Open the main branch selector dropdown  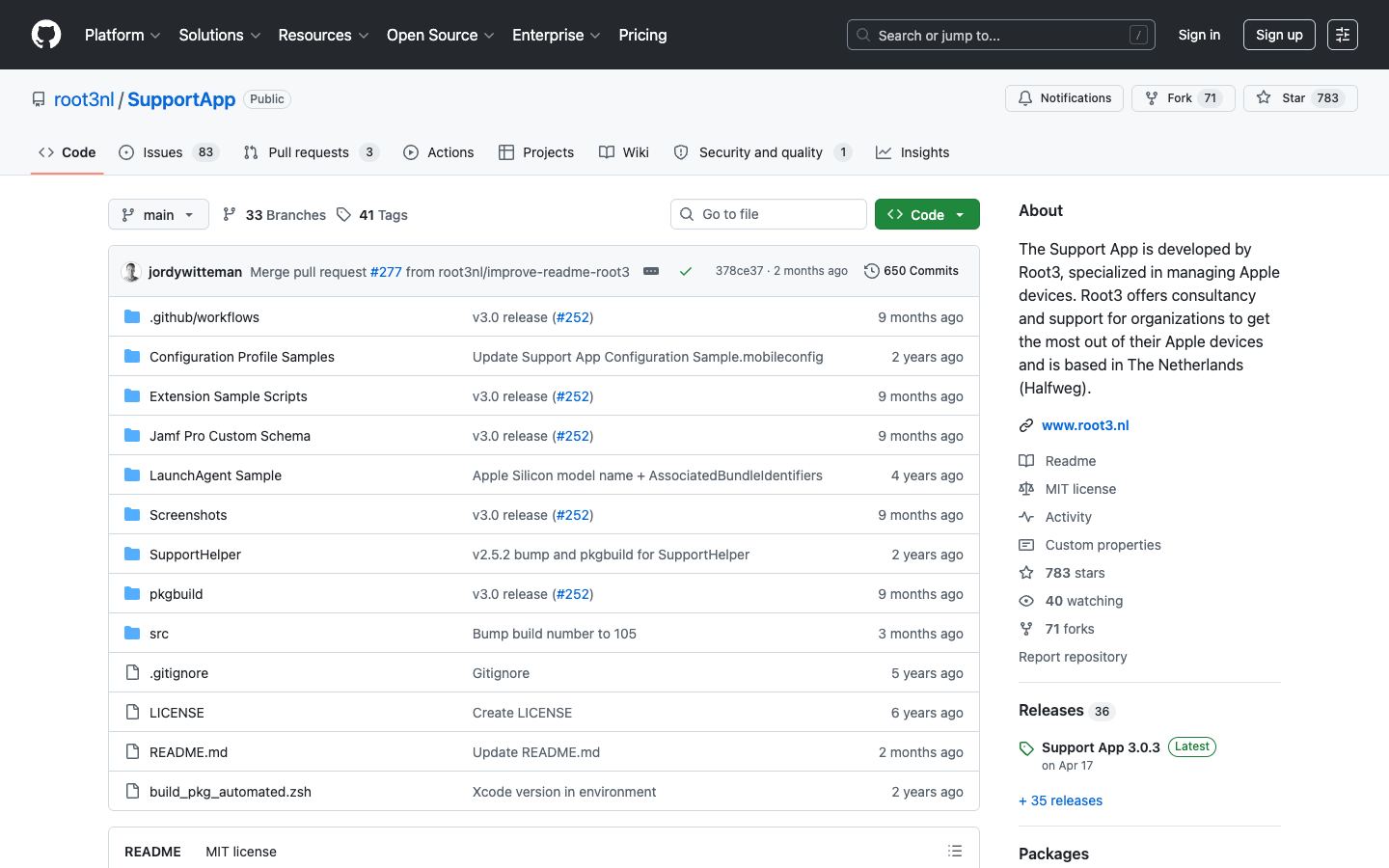point(158,214)
